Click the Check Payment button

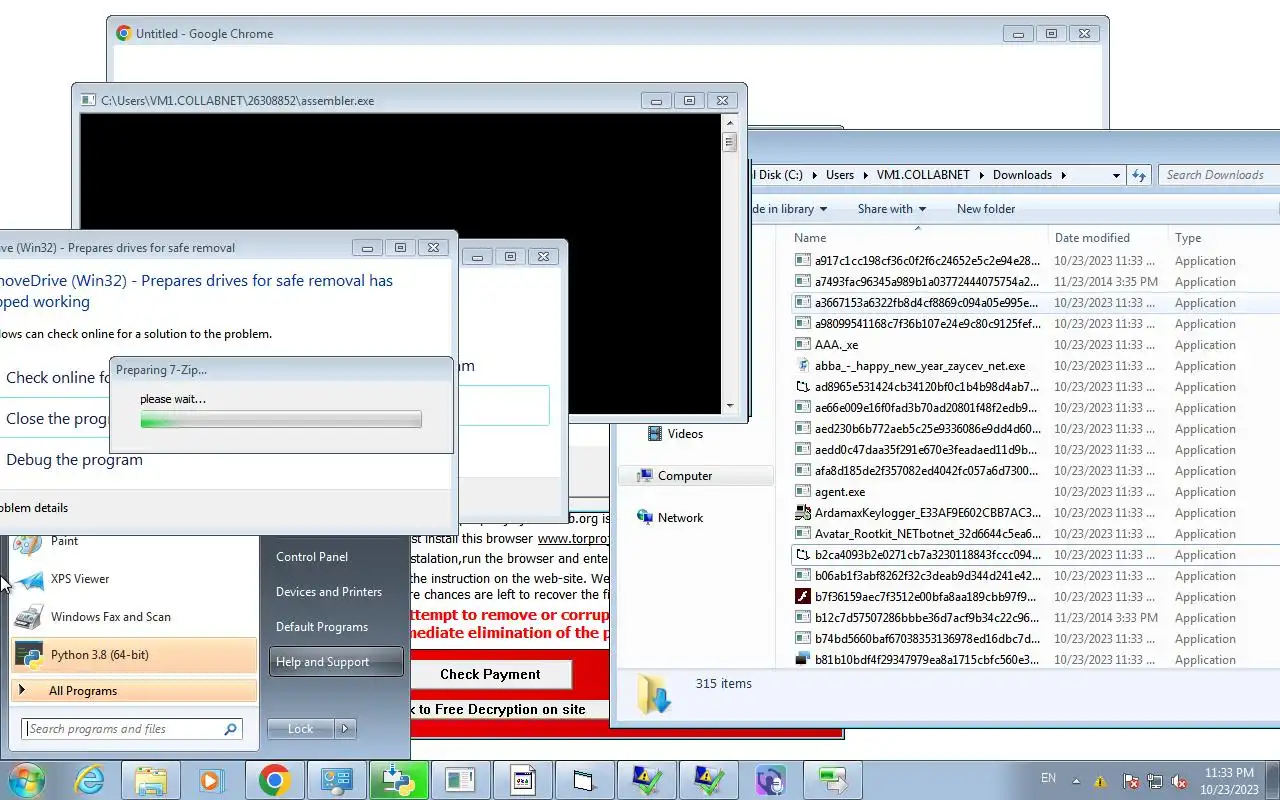pos(490,674)
